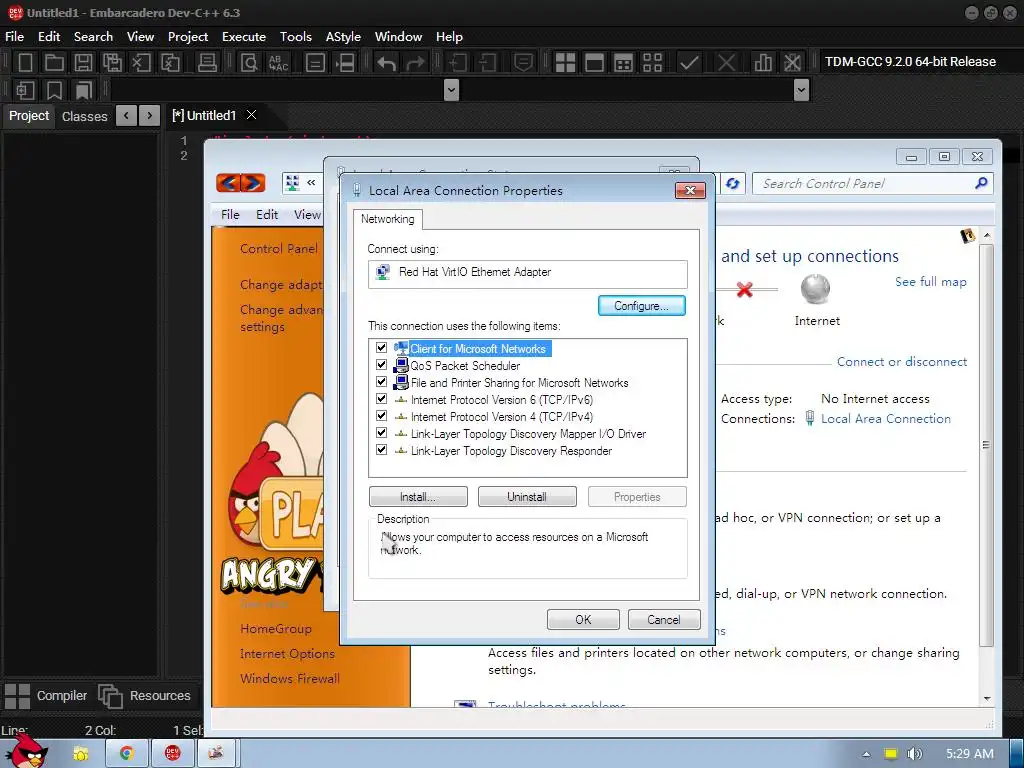Image resolution: width=1024 pixels, height=768 pixels.
Task: Uncheck Client for Microsoft Networks
Action: coord(381,348)
